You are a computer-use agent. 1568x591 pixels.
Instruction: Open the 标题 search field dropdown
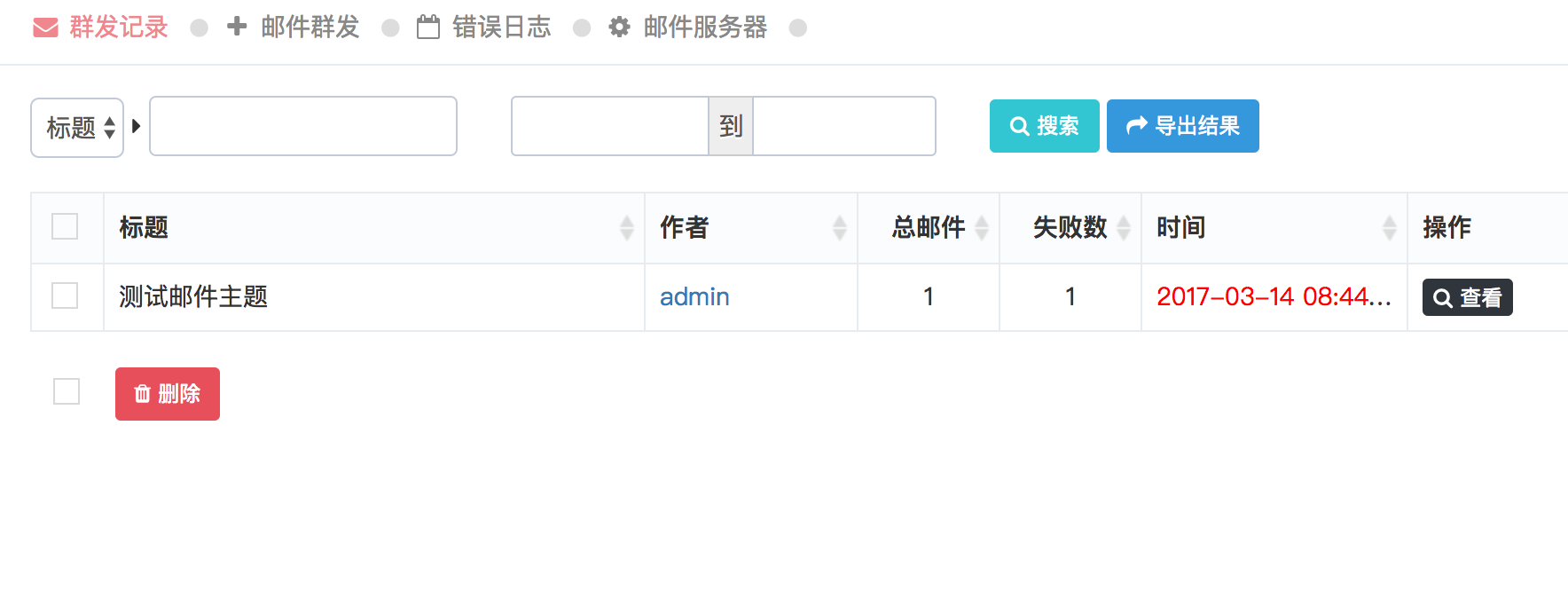77,128
